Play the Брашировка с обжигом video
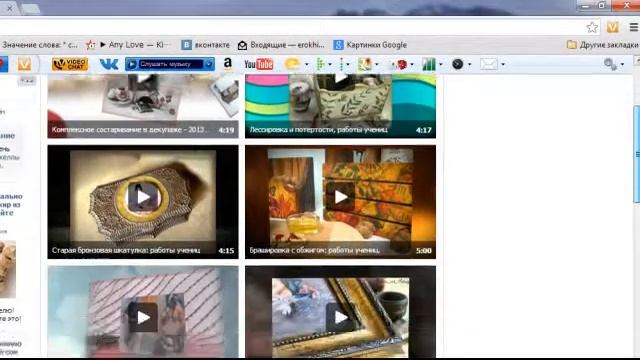The image size is (640, 360). coord(340,197)
